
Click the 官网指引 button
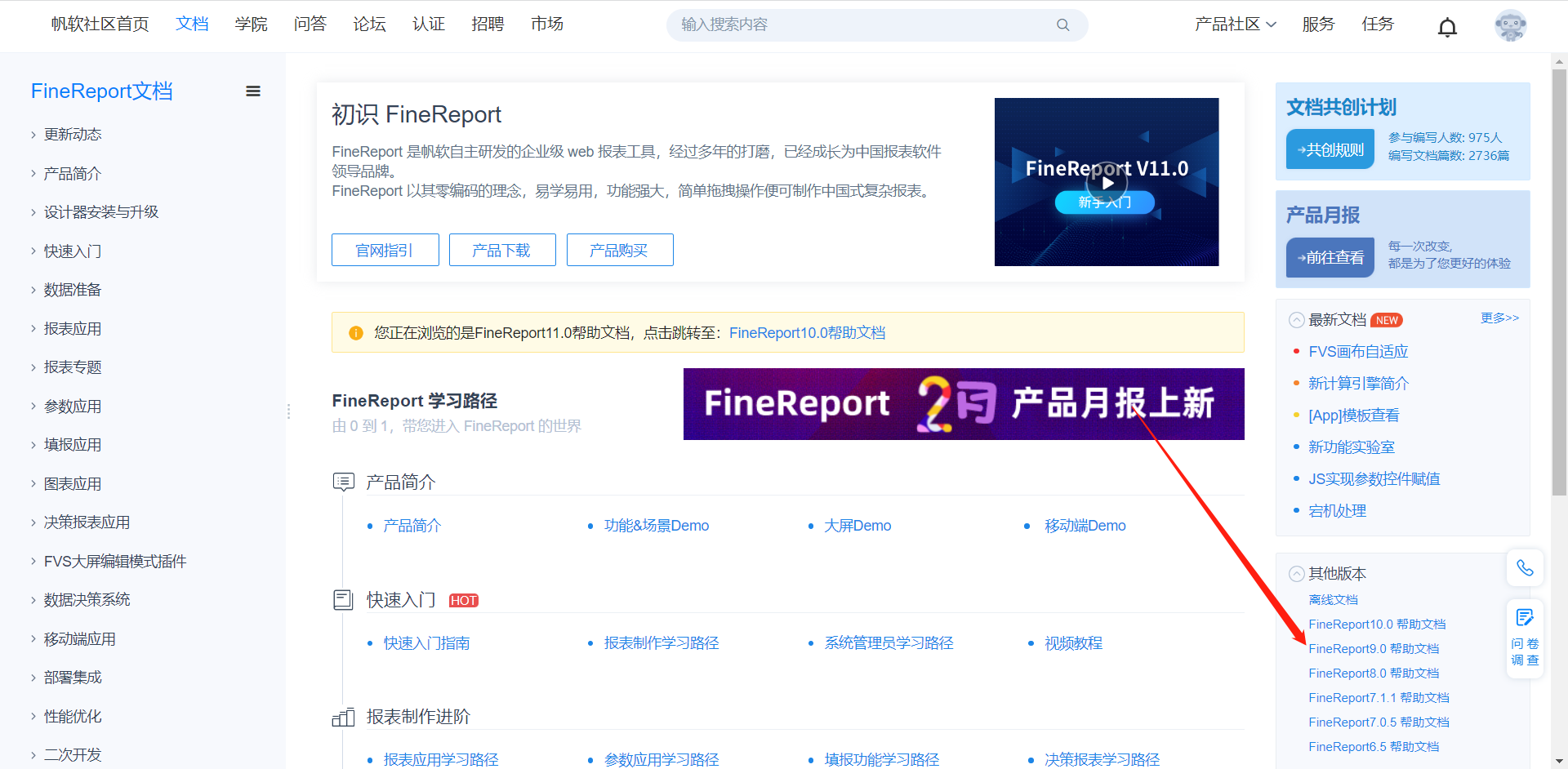(x=385, y=250)
